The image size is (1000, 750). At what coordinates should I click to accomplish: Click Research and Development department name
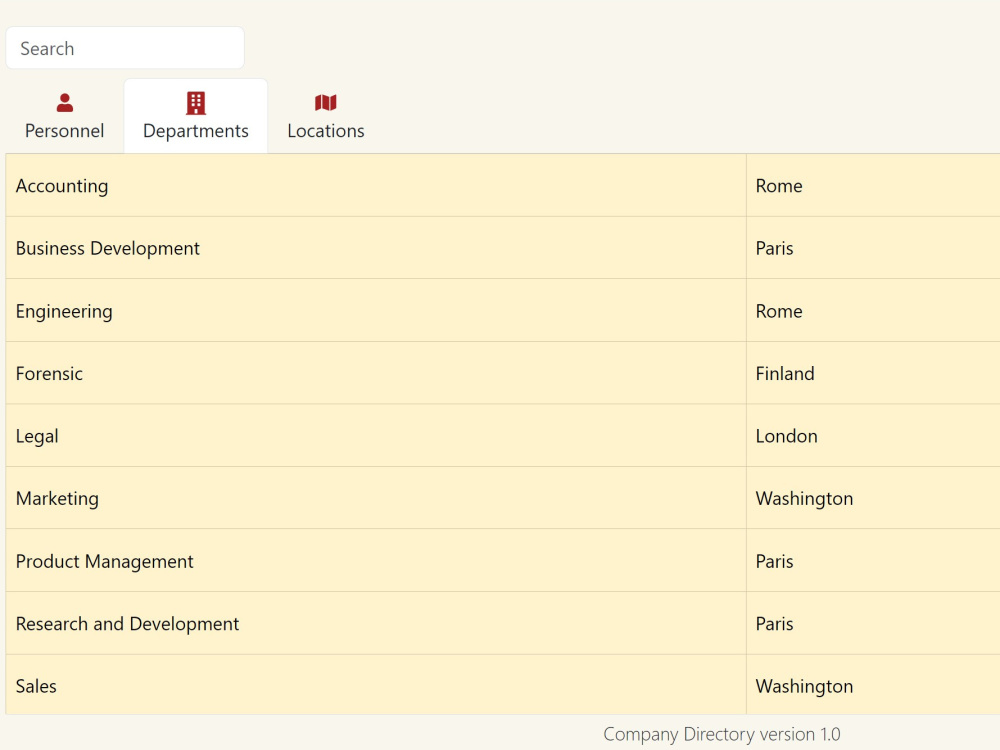[x=128, y=624]
